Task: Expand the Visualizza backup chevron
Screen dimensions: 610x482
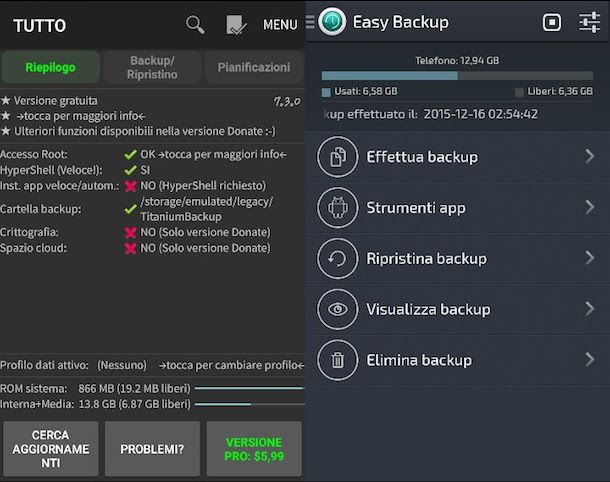Action: (x=590, y=308)
